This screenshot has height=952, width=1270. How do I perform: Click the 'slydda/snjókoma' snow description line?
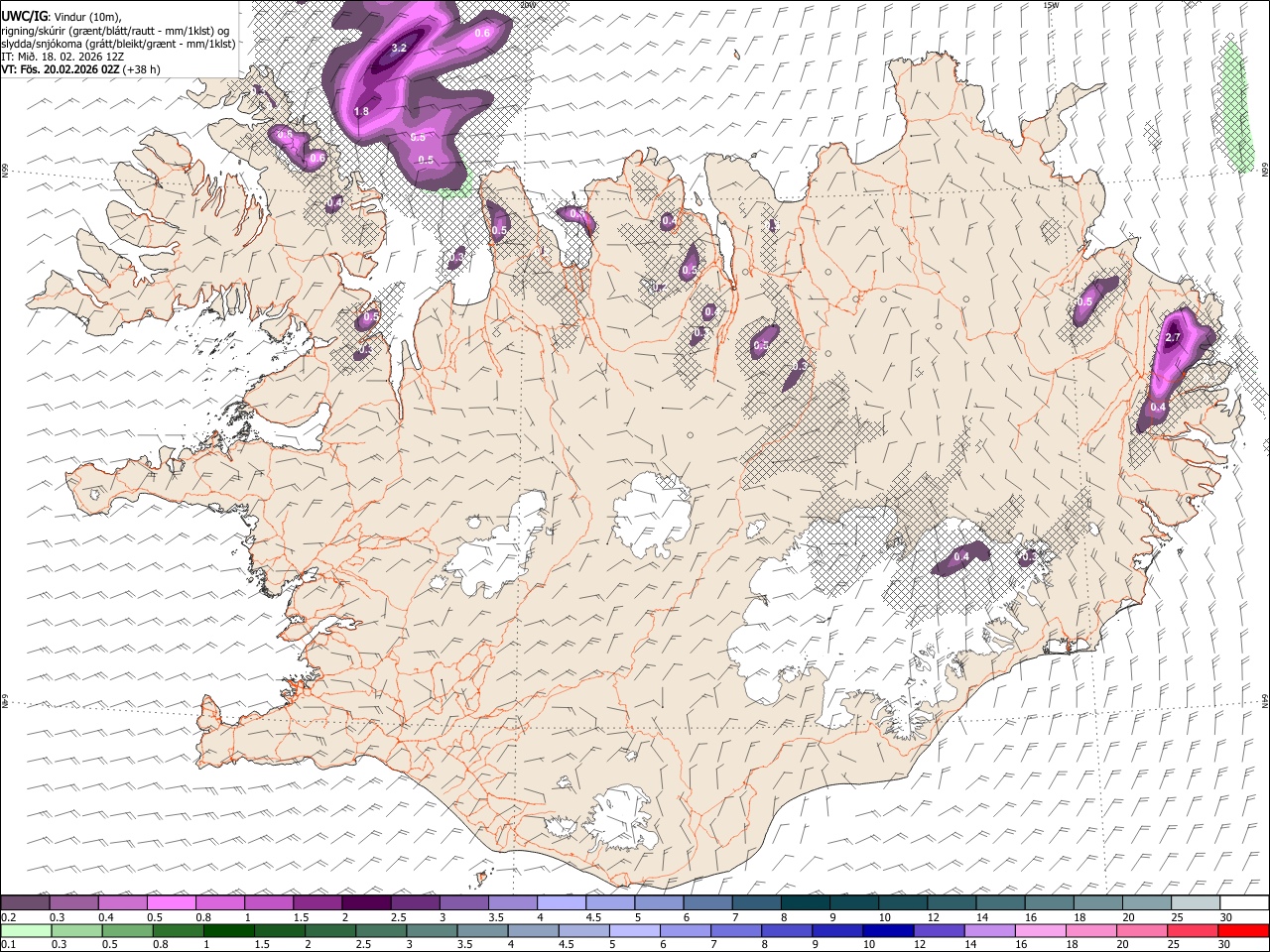[x=118, y=44]
